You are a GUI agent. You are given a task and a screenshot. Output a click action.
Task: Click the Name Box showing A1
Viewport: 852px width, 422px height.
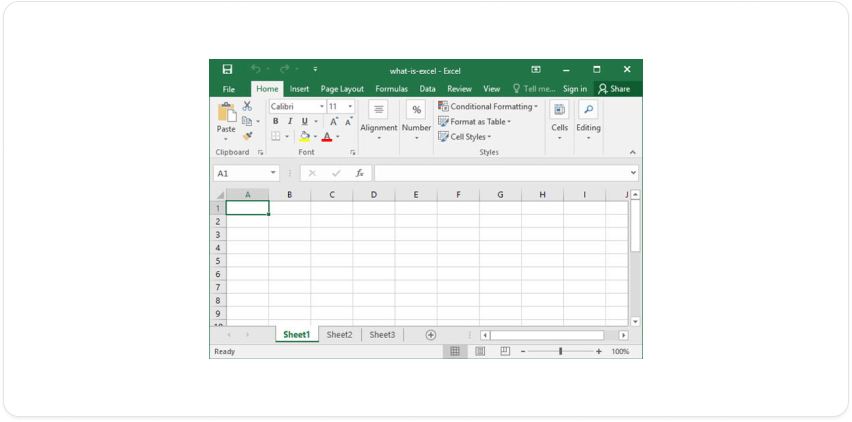[246, 173]
